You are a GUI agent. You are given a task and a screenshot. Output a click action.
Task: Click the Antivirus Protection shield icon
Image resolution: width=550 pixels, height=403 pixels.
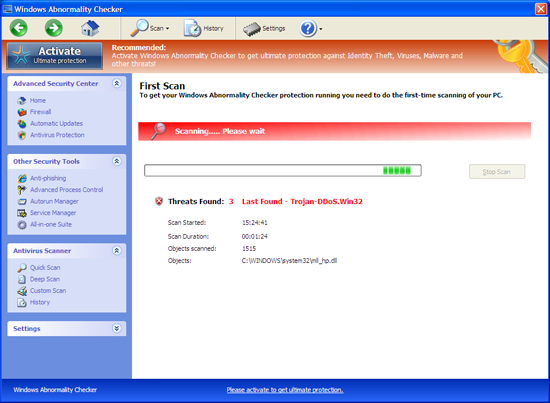[x=22, y=135]
